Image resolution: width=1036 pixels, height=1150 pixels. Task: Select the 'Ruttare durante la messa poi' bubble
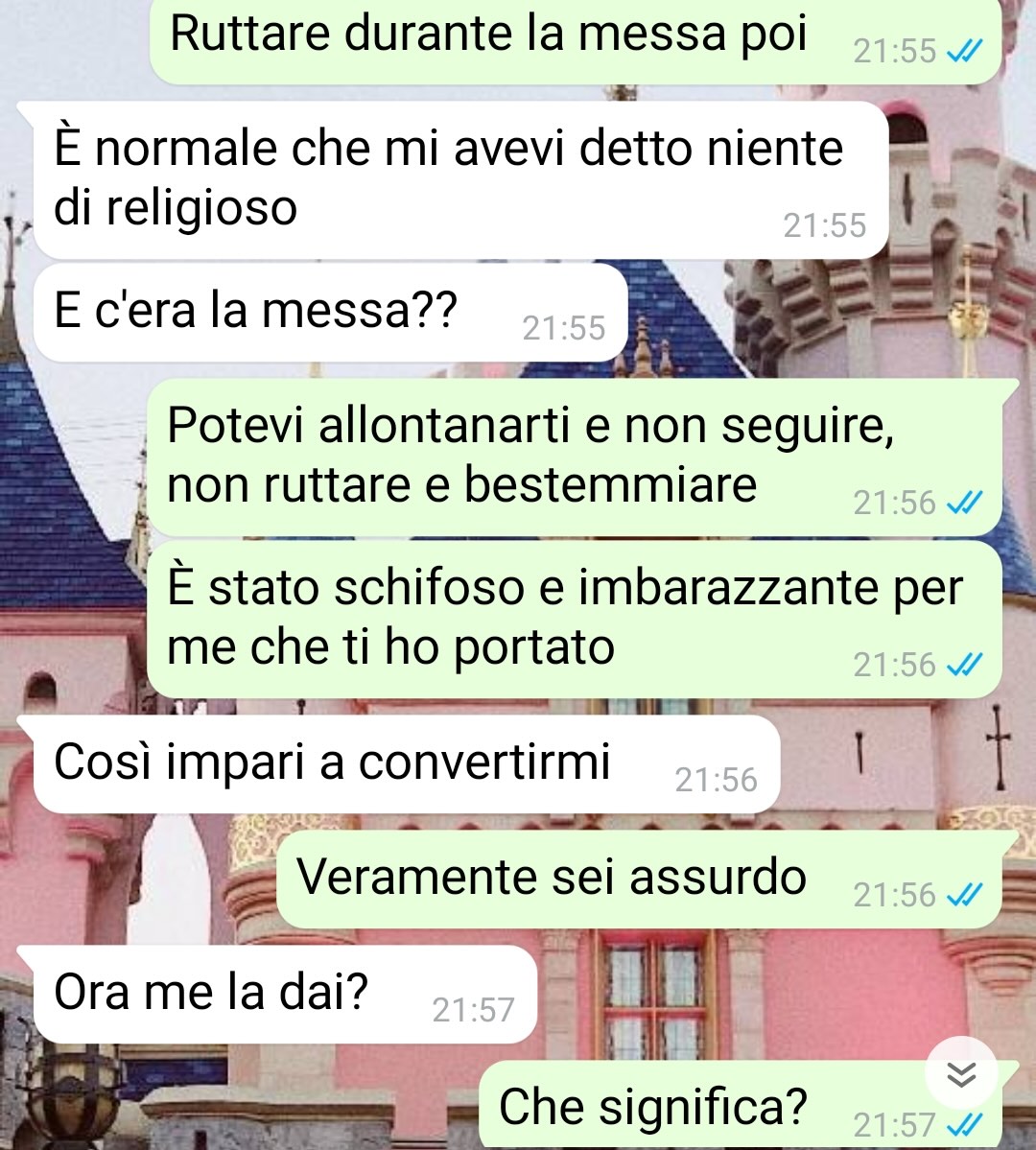(576, 41)
